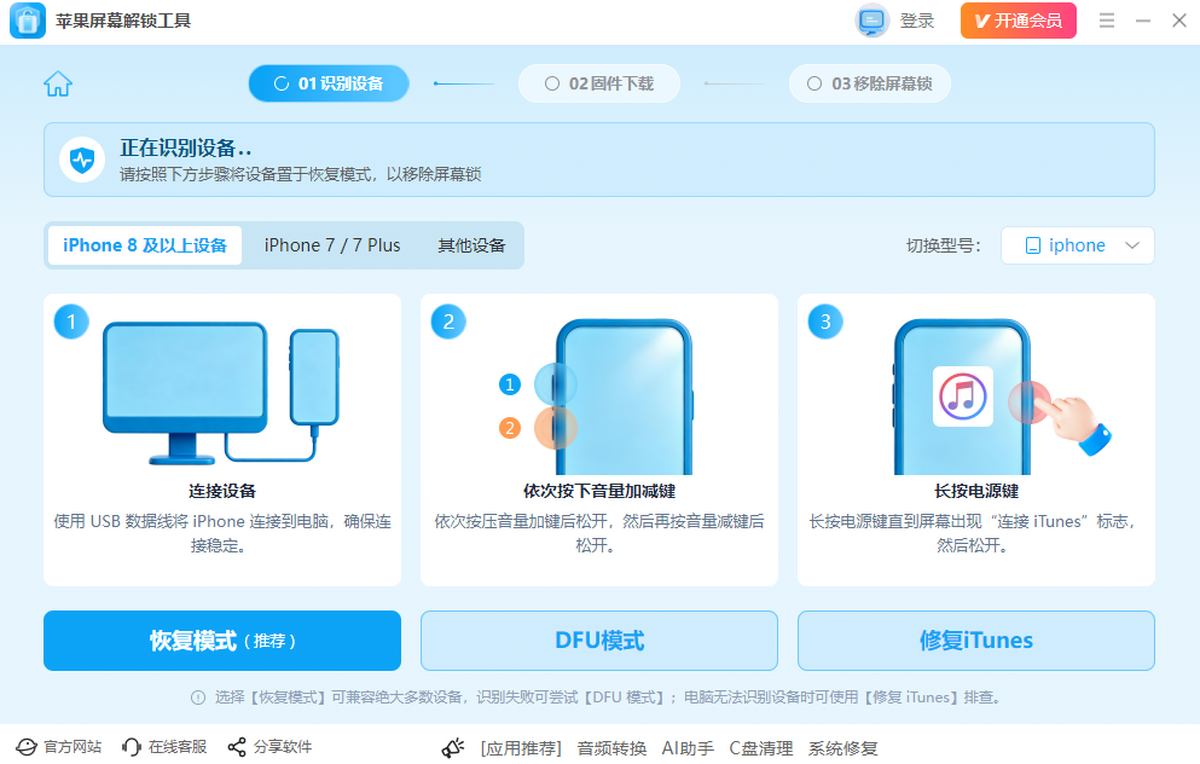Click the shield heartbeat status icon
The height and width of the screenshot is (764, 1200).
pyautogui.click(x=82, y=159)
